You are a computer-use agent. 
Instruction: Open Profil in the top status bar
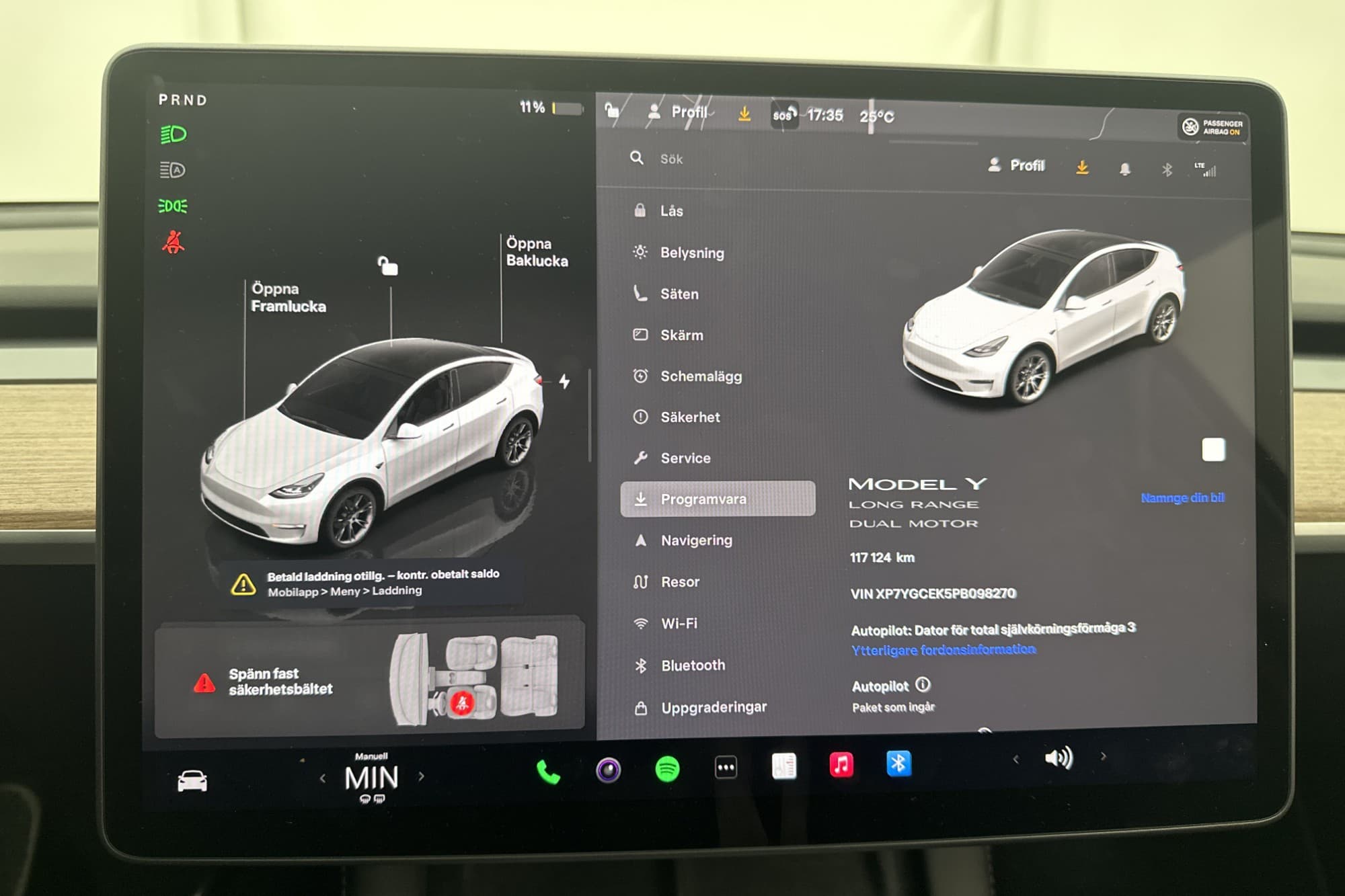[679, 112]
